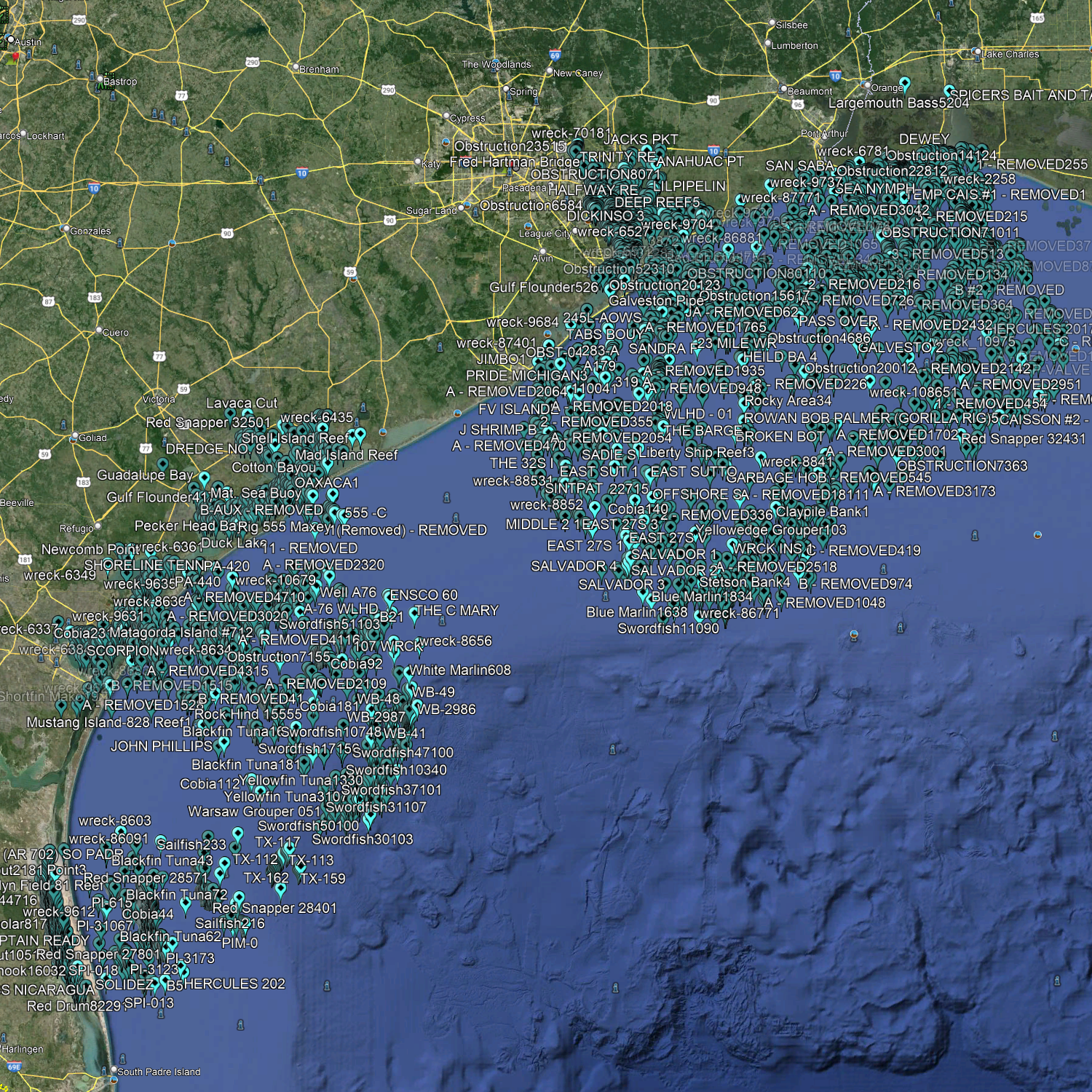Select the DREDGE NO. 9 label

(x=215, y=449)
